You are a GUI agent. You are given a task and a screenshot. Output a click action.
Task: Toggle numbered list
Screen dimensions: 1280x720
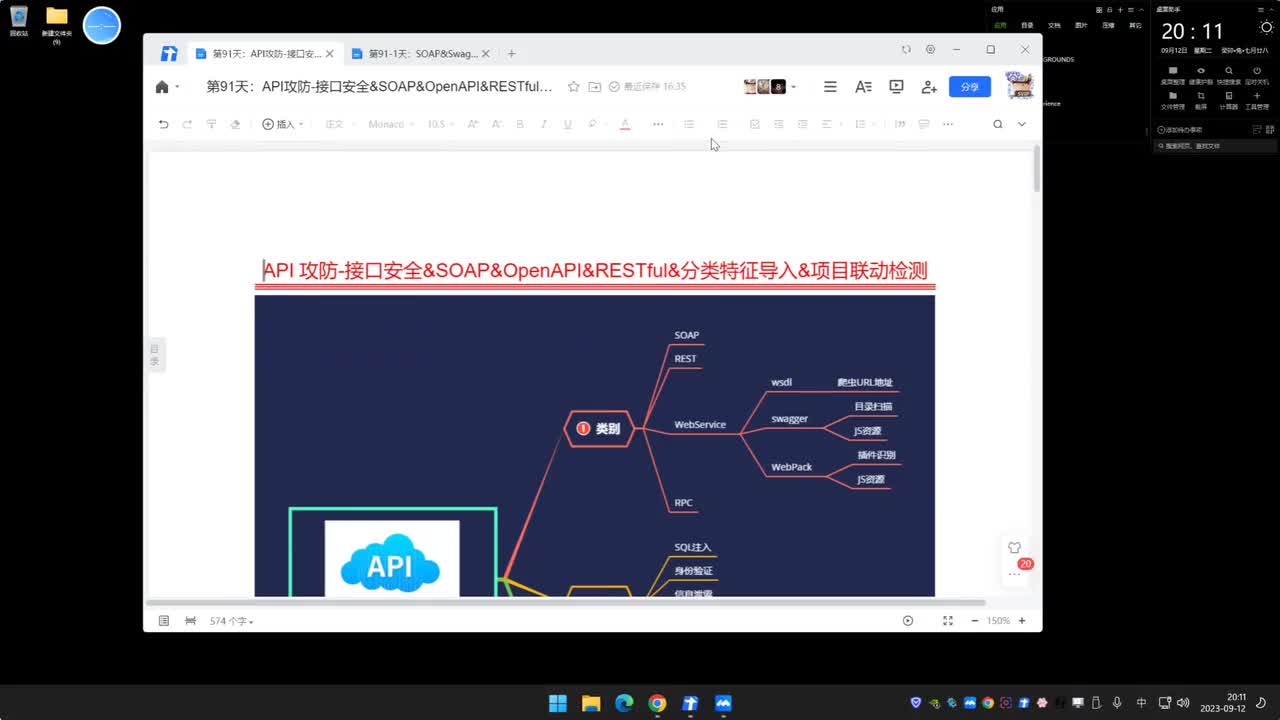[x=722, y=124]
